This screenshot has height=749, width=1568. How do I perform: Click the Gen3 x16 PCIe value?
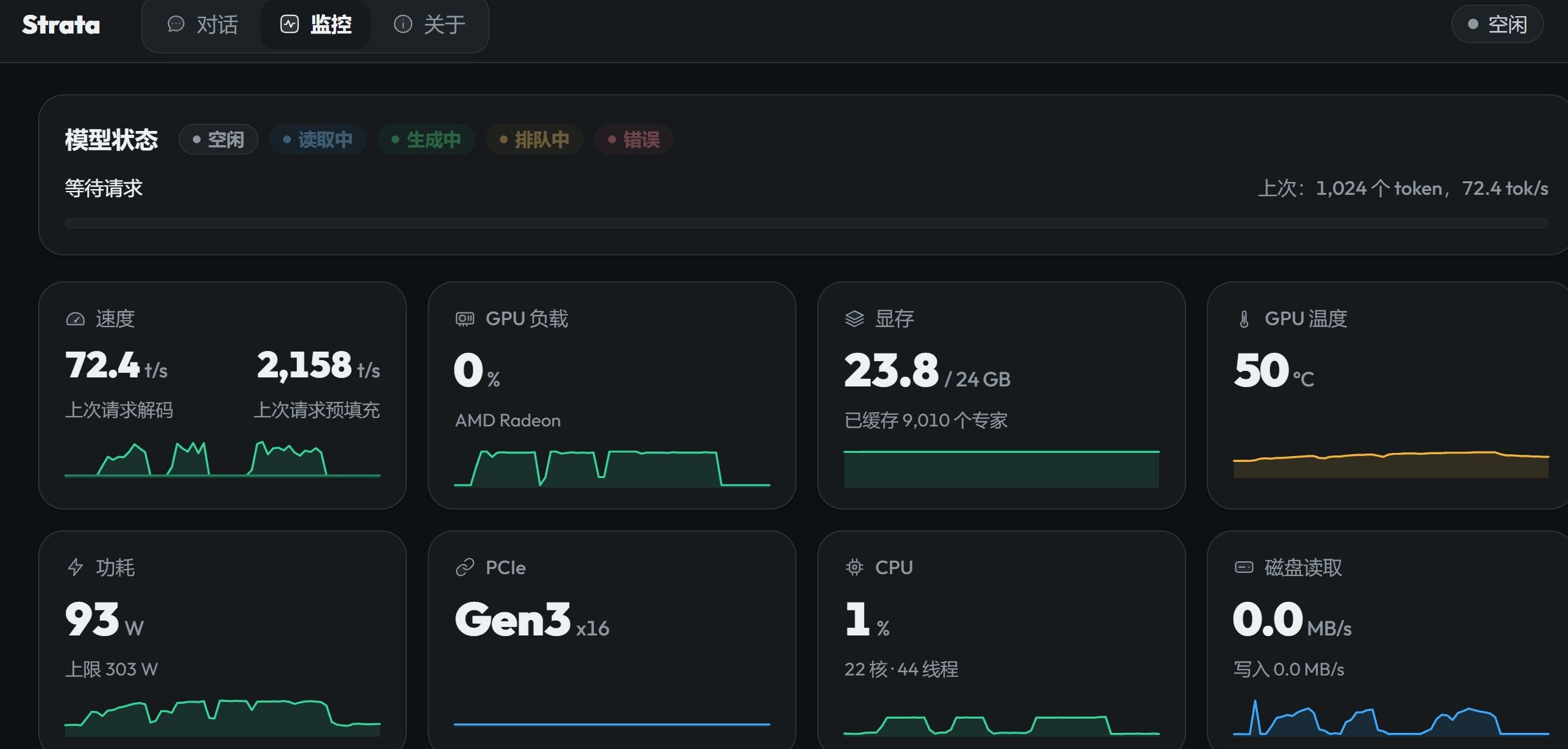click(531, 620)
